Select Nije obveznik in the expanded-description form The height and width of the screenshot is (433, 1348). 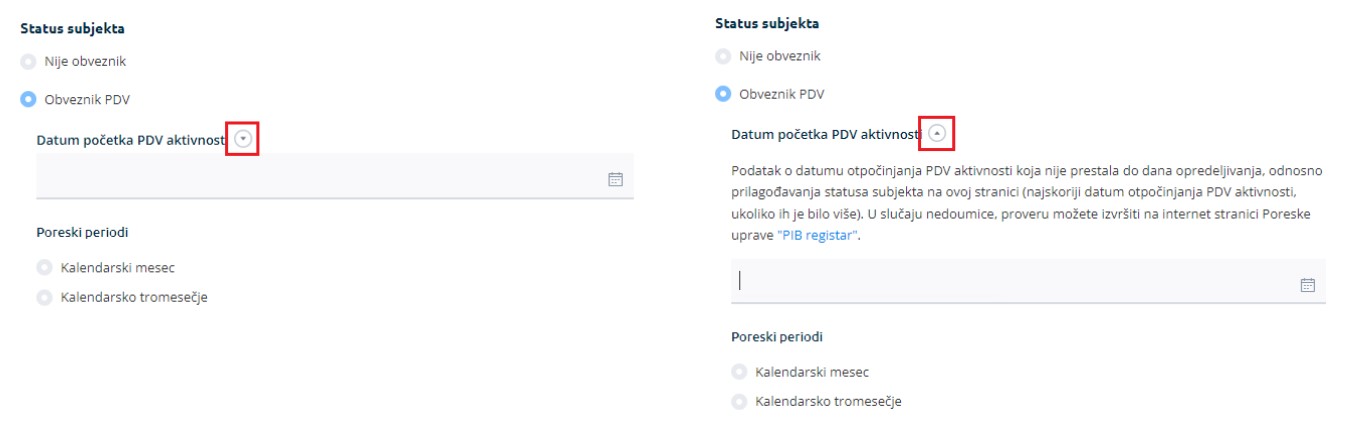[723, 56]
